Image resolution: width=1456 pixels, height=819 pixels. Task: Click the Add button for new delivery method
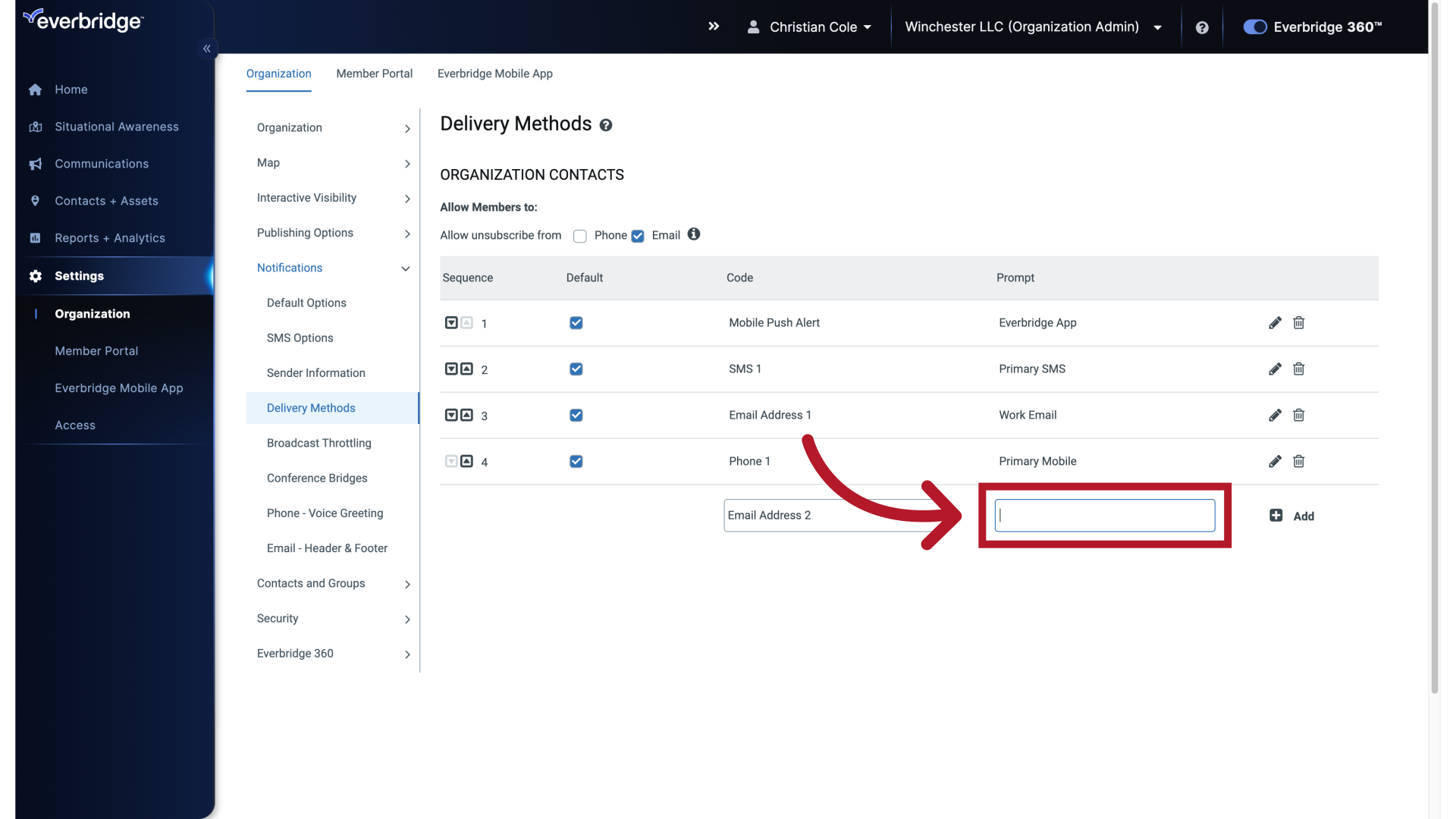1292,516
